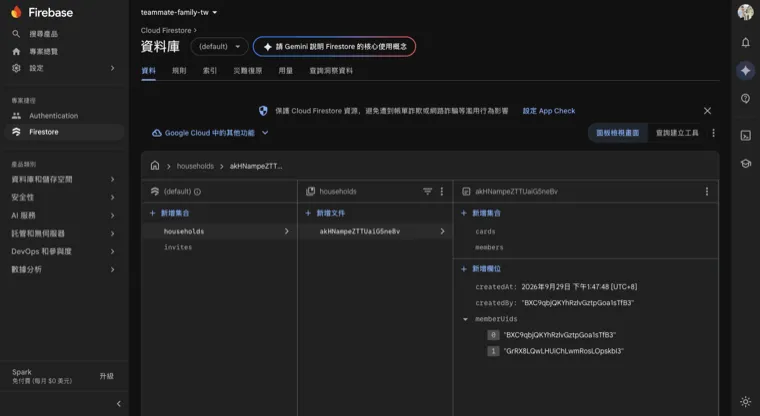Switch to the 查詢洞察資料 tab
Screen dimensions: 760x416
pos(331,71)
